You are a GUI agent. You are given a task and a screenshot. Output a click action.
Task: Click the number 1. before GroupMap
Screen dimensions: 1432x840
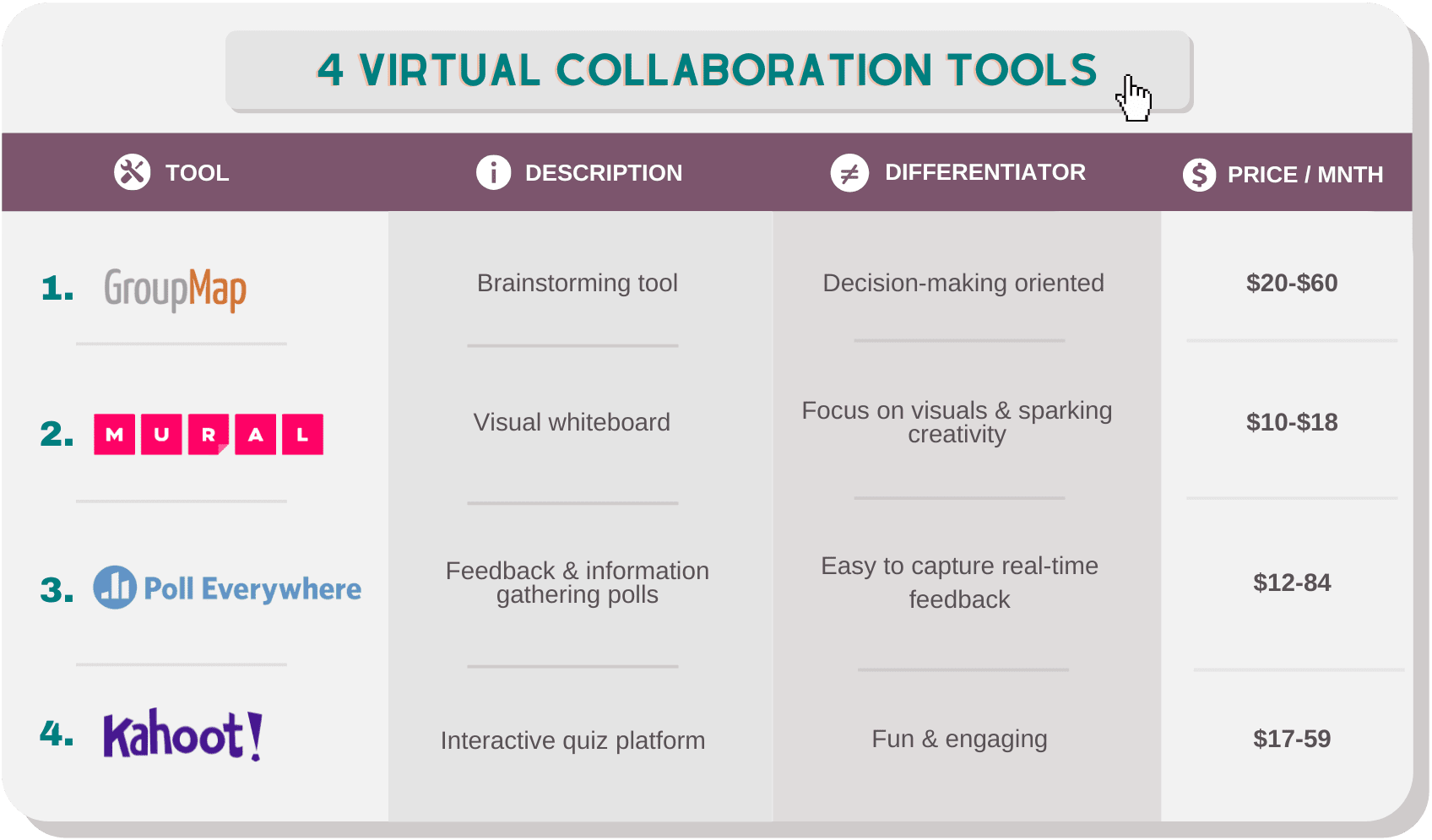(57, 289)
